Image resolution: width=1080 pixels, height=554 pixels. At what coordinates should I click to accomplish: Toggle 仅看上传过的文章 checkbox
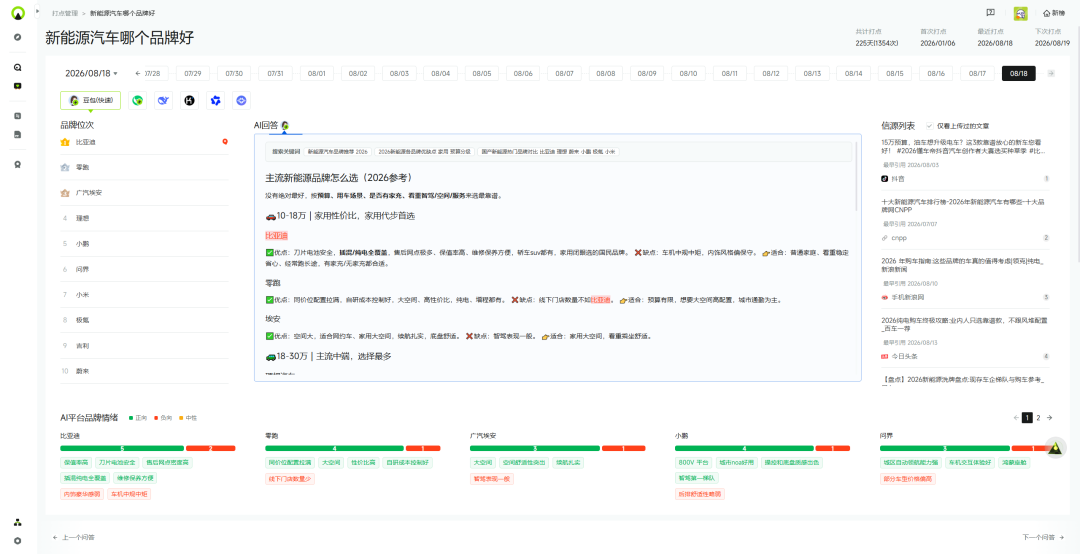tap(930, 126)
